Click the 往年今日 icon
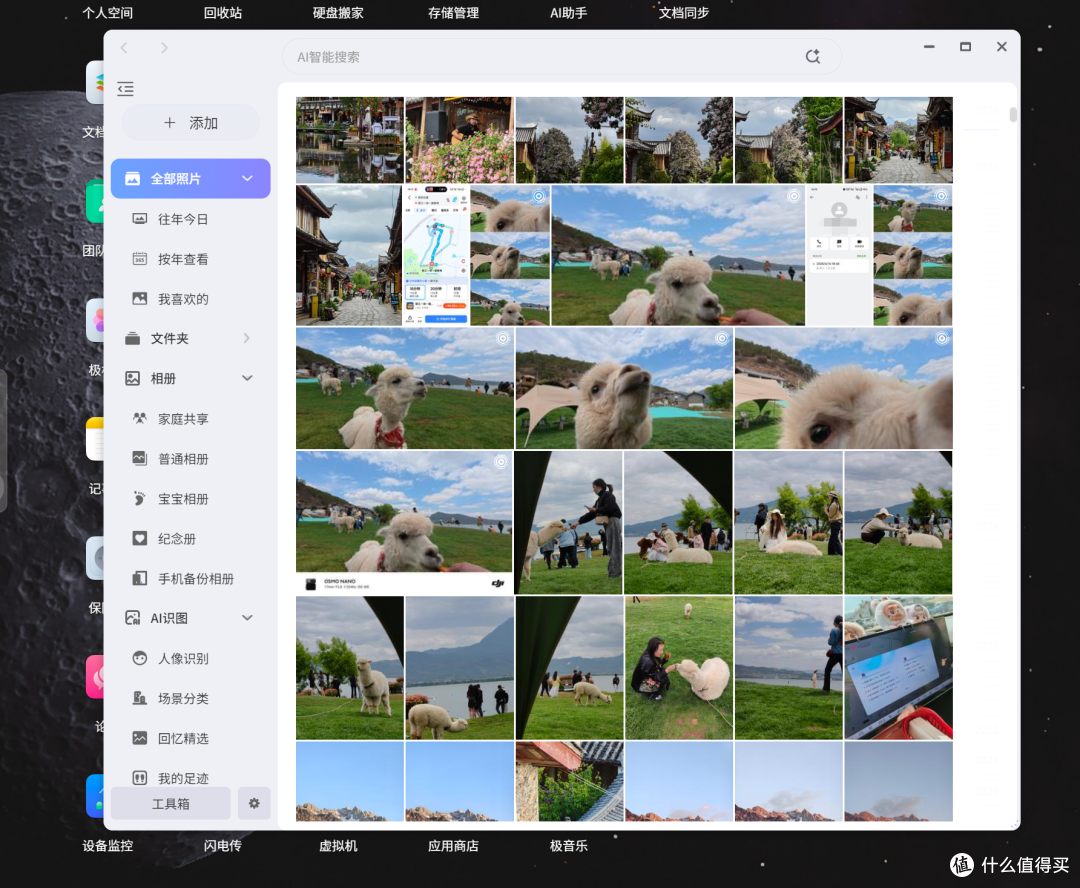The image size is (1080, 888). [x=140, y=219]
